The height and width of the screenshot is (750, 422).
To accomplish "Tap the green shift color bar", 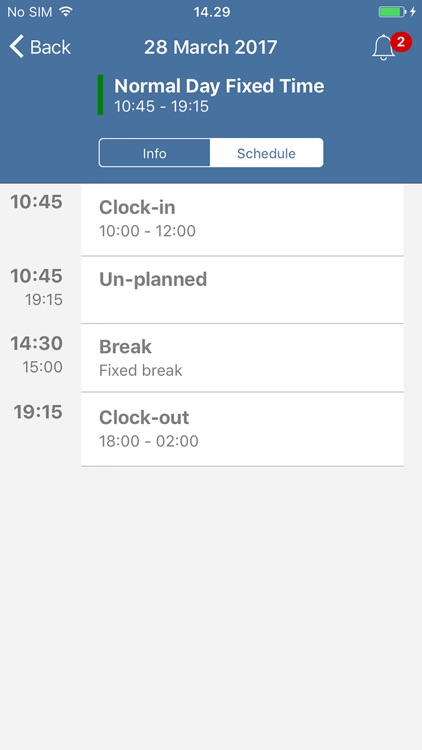I will [100, 95].
